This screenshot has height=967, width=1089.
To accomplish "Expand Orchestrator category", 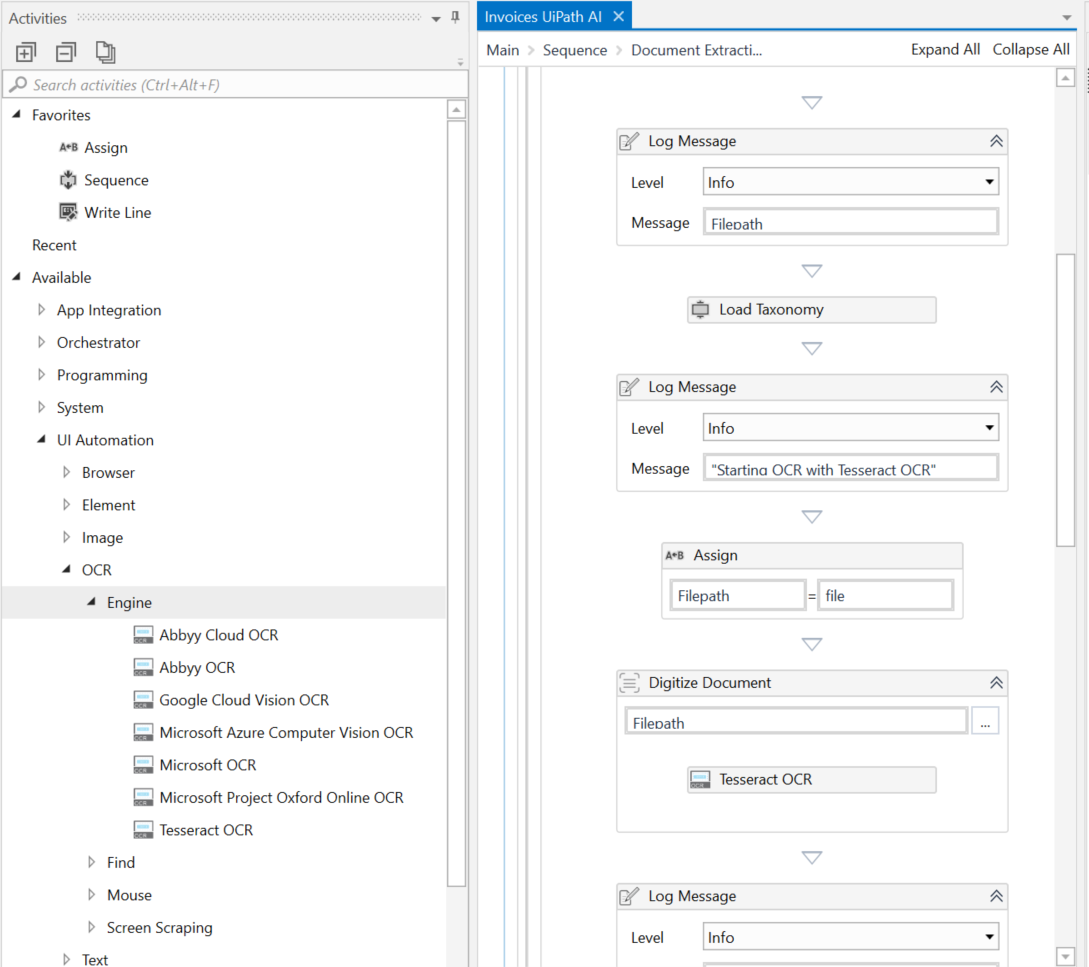I will click(41, 342).
